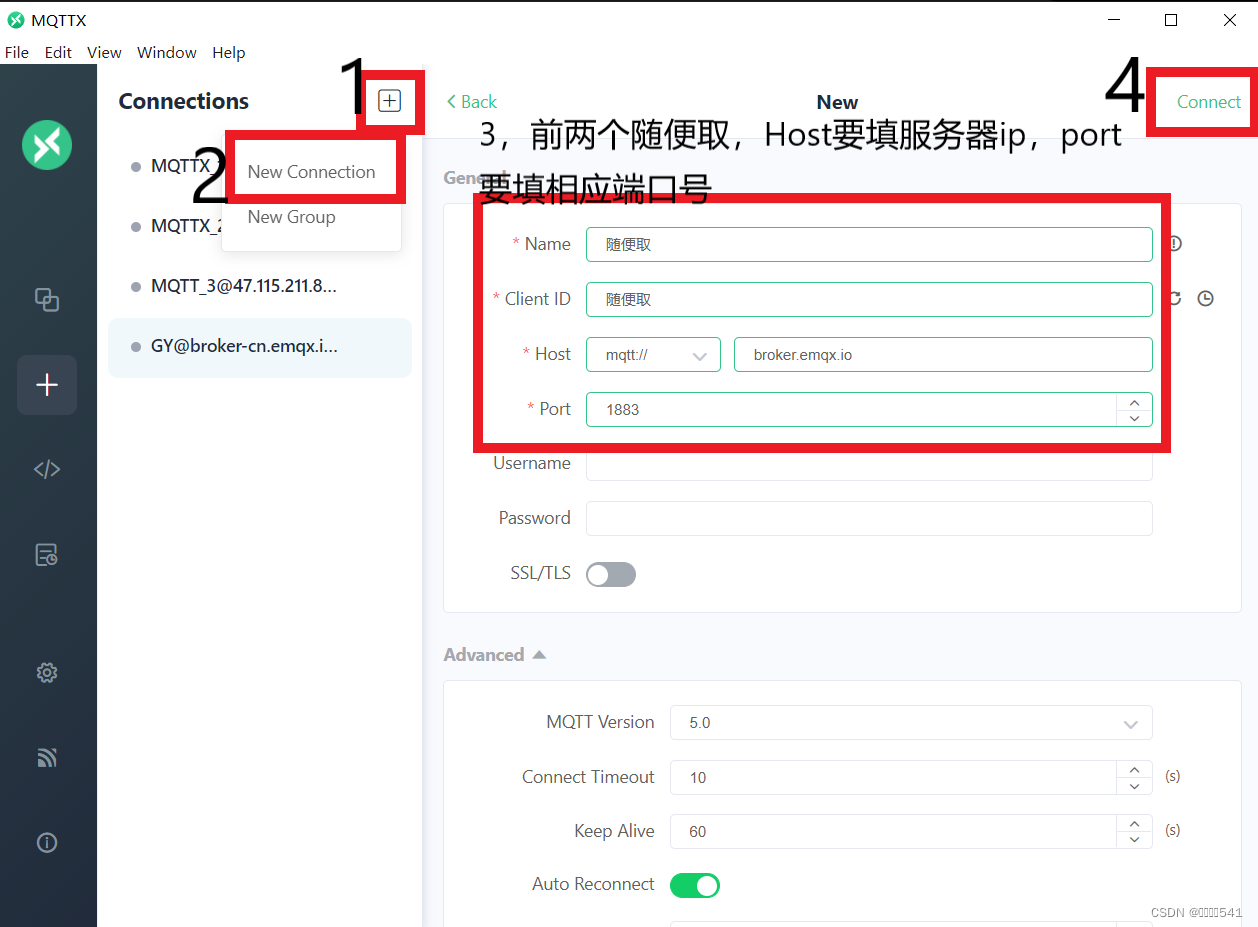Open the Scripts panel

click(47, 469)
